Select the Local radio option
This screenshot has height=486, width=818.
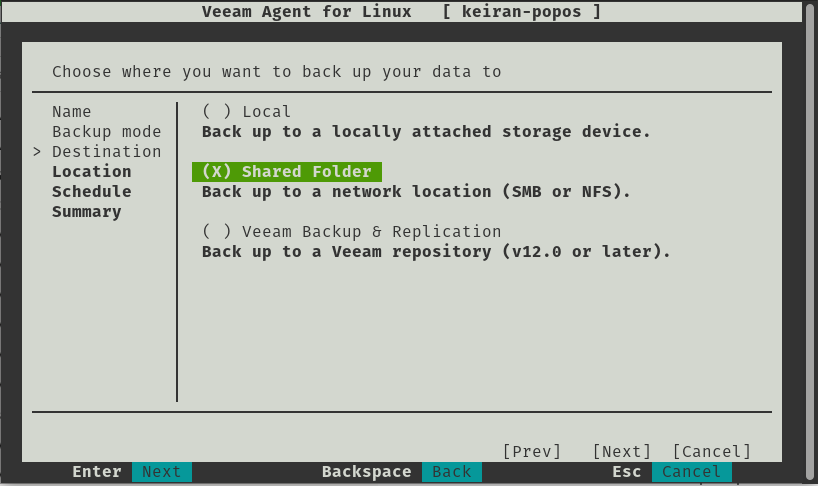click(x=246, y=112)
